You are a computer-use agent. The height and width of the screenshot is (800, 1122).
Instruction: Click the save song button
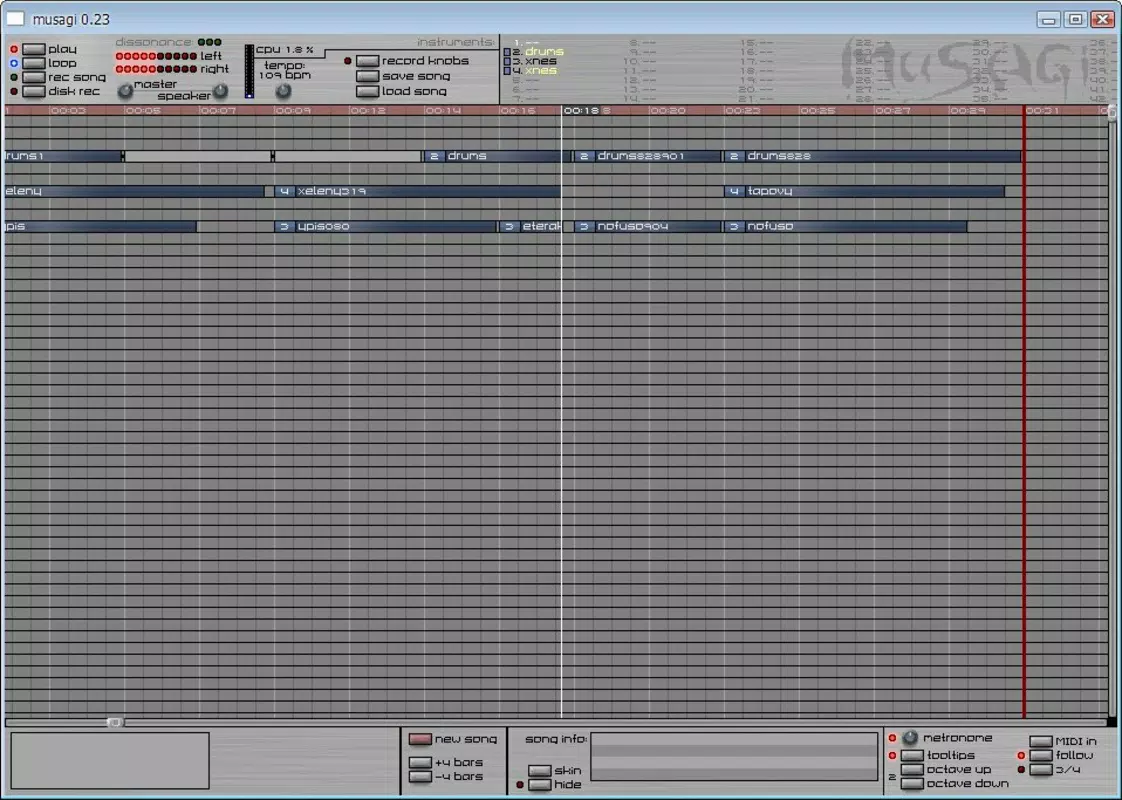coord(367,76)
